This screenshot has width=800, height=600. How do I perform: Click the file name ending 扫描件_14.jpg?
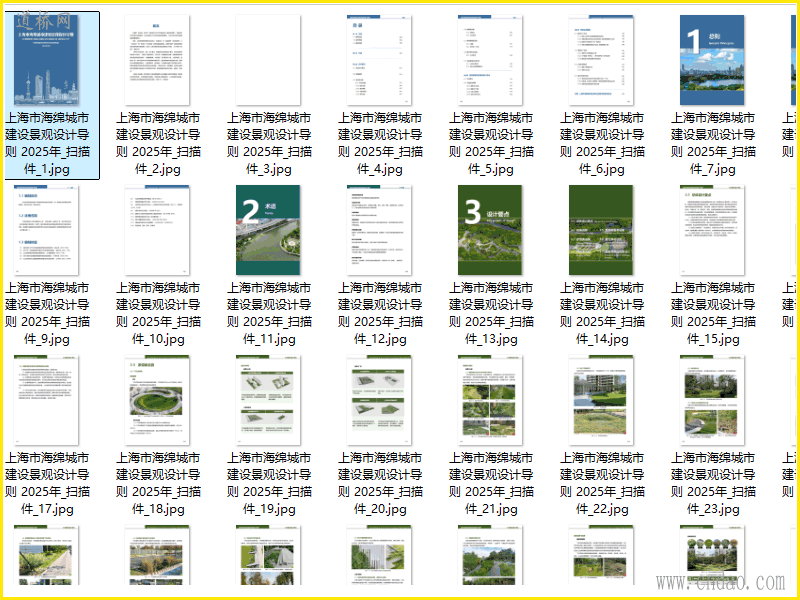coord(602,313)
